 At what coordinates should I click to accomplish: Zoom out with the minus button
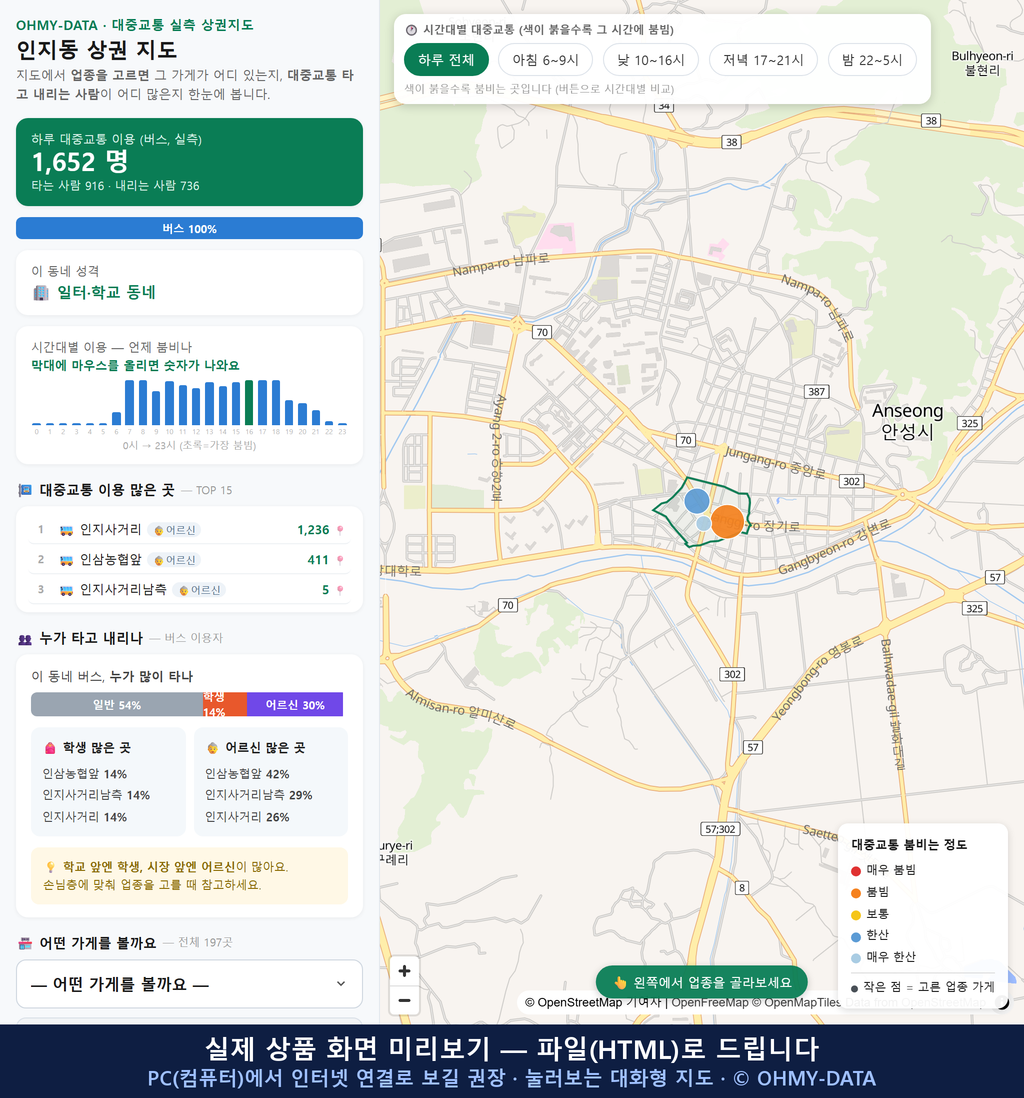(404, 1000)
